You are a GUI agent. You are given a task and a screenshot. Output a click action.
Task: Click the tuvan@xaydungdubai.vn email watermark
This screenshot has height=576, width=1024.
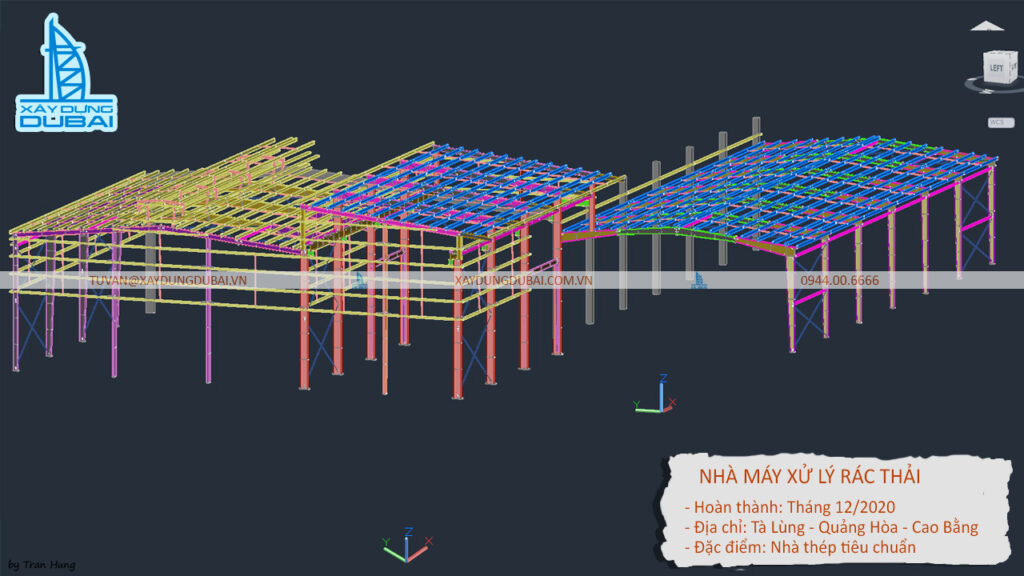[168, 281]
